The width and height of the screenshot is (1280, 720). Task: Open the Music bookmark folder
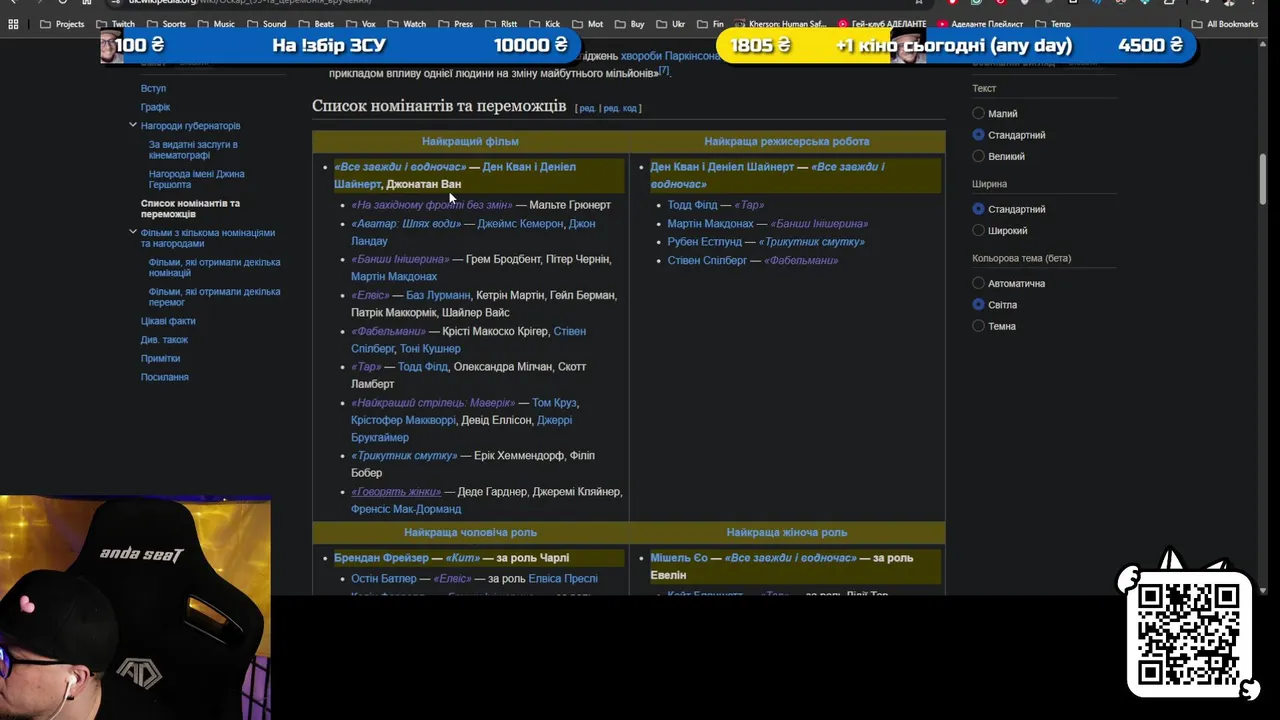click(216, 24)
